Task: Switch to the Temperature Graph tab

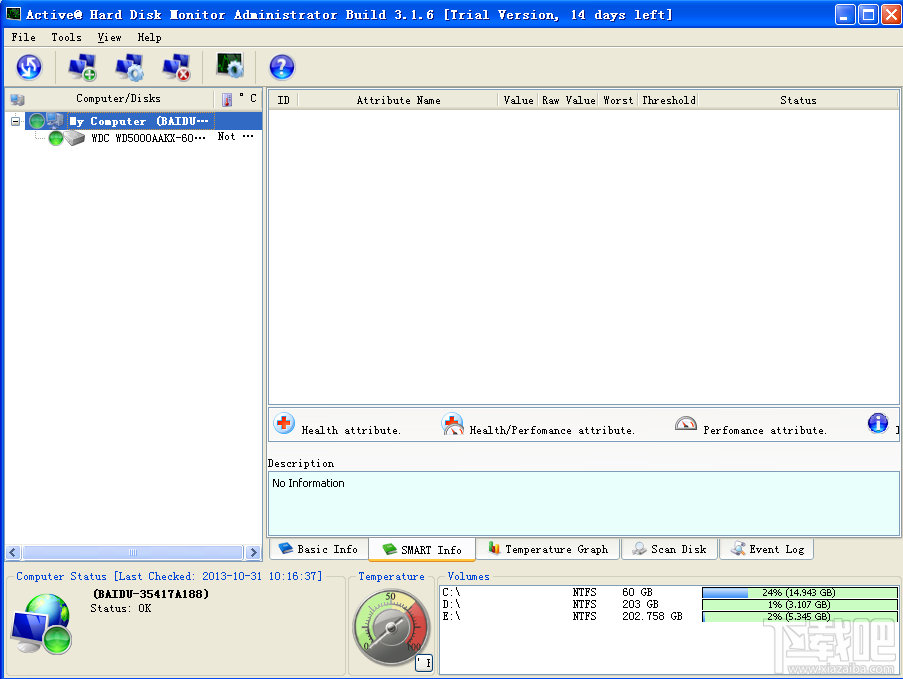Action: tap(548, 549)
